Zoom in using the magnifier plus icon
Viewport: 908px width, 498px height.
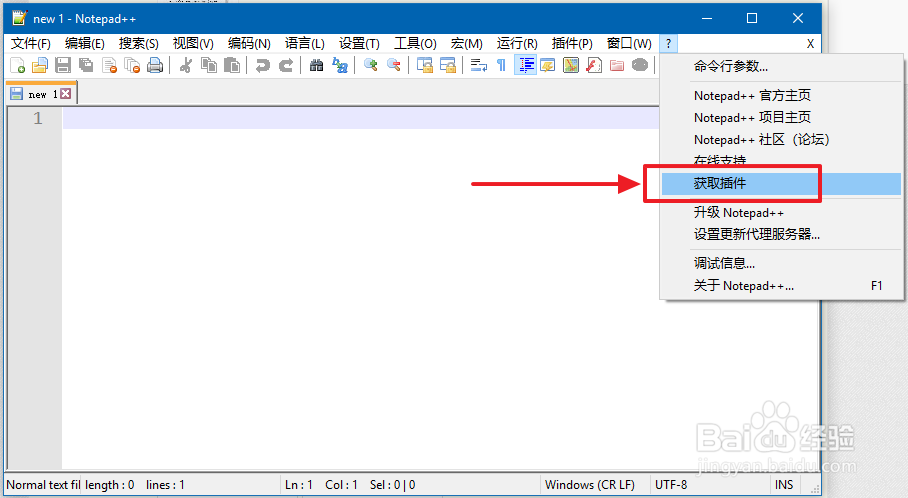(371, 65)
